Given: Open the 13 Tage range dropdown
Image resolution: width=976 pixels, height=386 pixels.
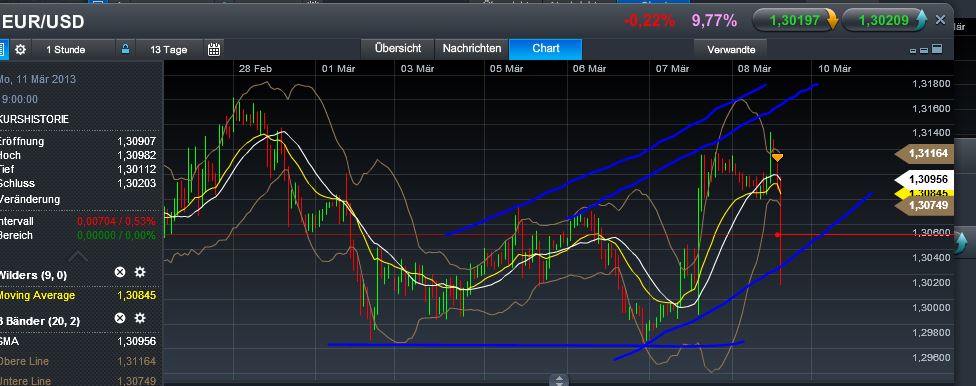Looking at the screenshot, I should click(x=169, y=50).
